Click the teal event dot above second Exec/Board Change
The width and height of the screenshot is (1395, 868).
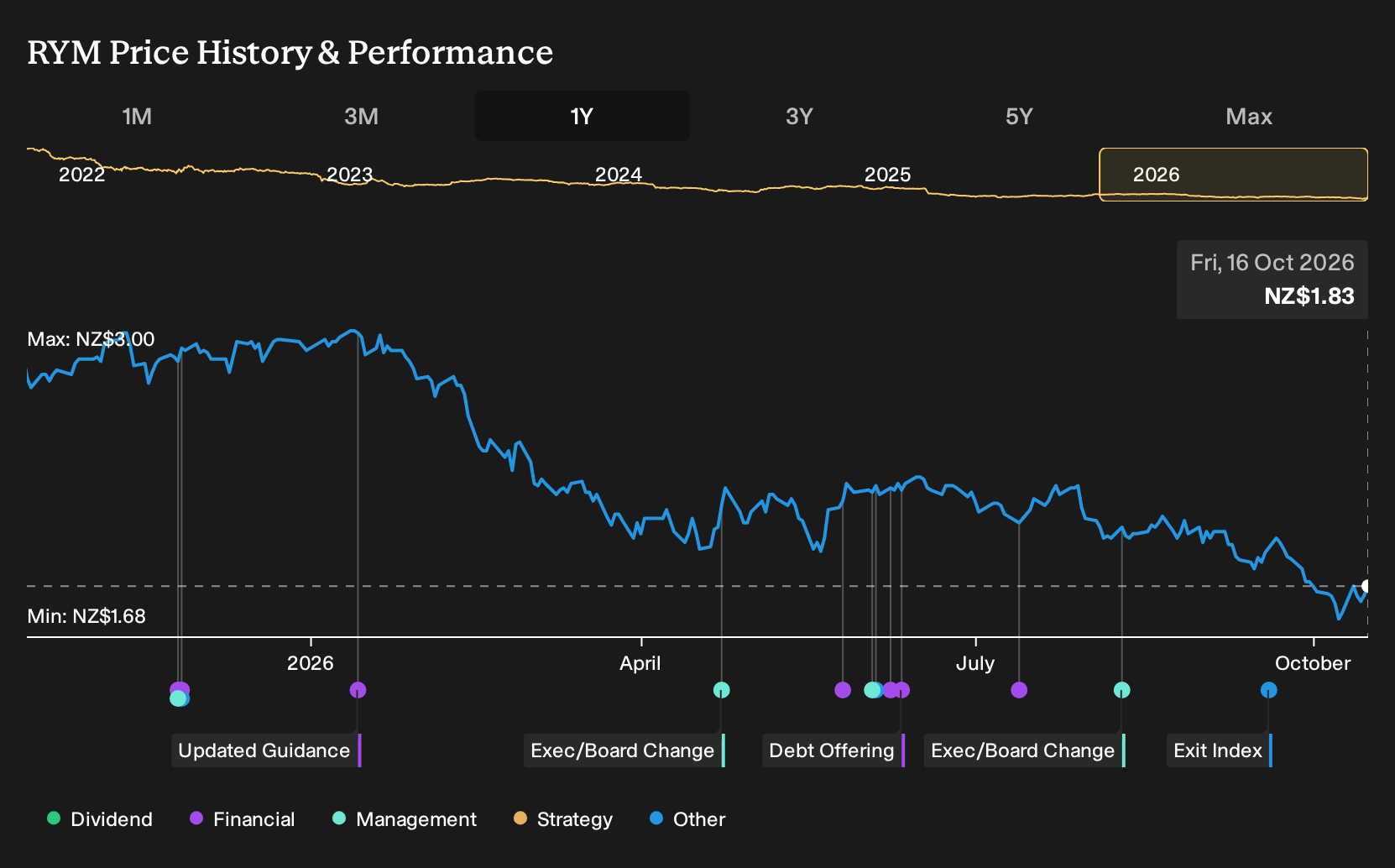tap(1121, 690)
